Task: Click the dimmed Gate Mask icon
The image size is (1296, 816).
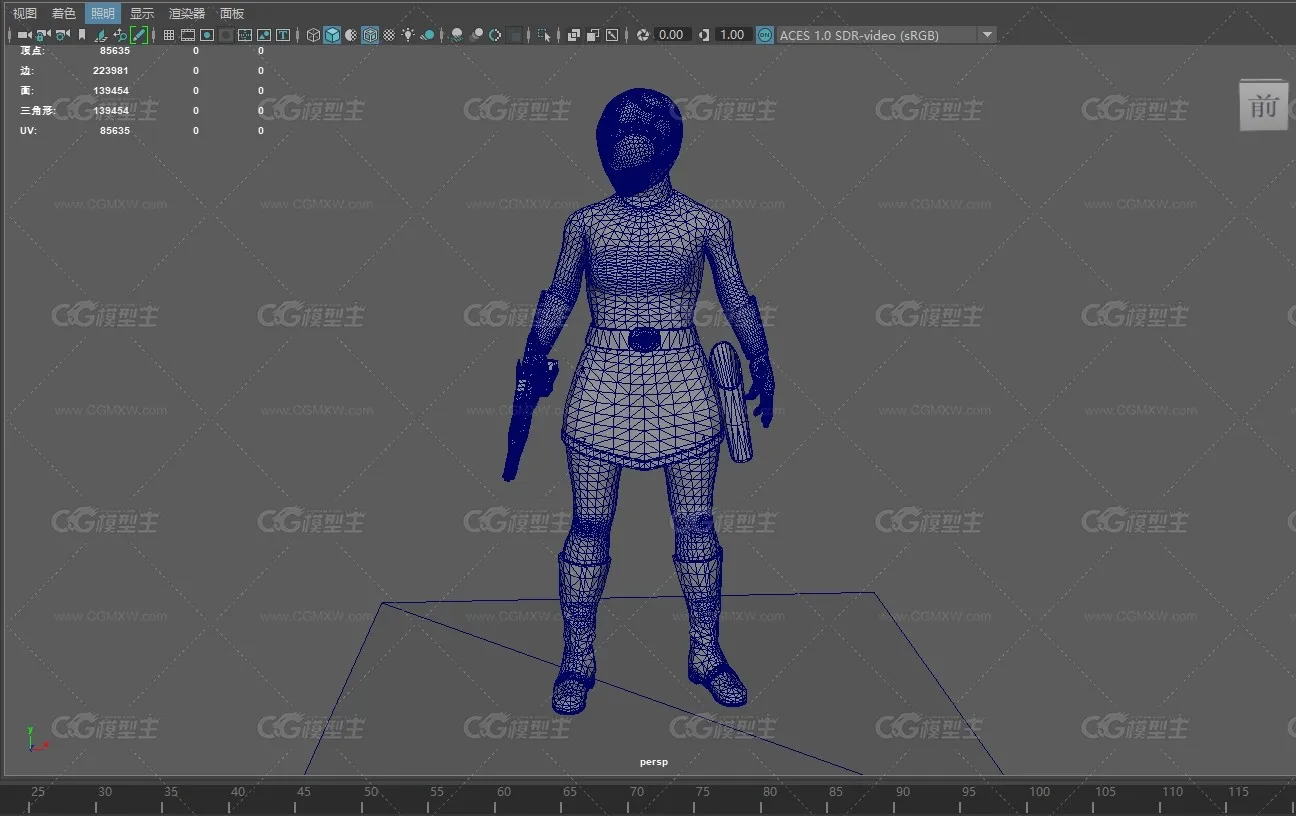Action: [226, 35]
